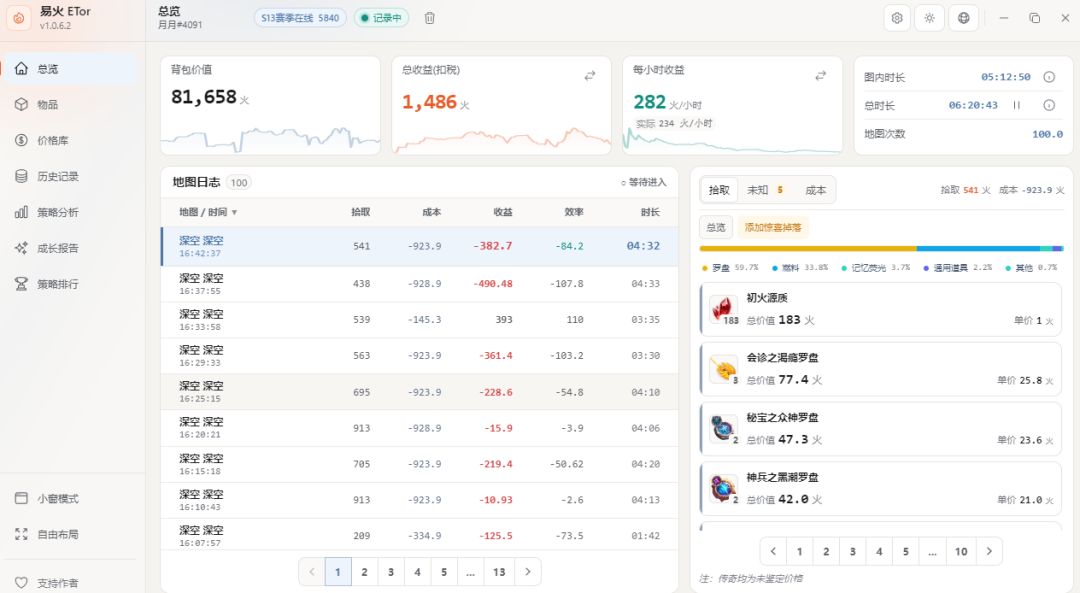Open the 价格库 price library page

coord(70,141)
